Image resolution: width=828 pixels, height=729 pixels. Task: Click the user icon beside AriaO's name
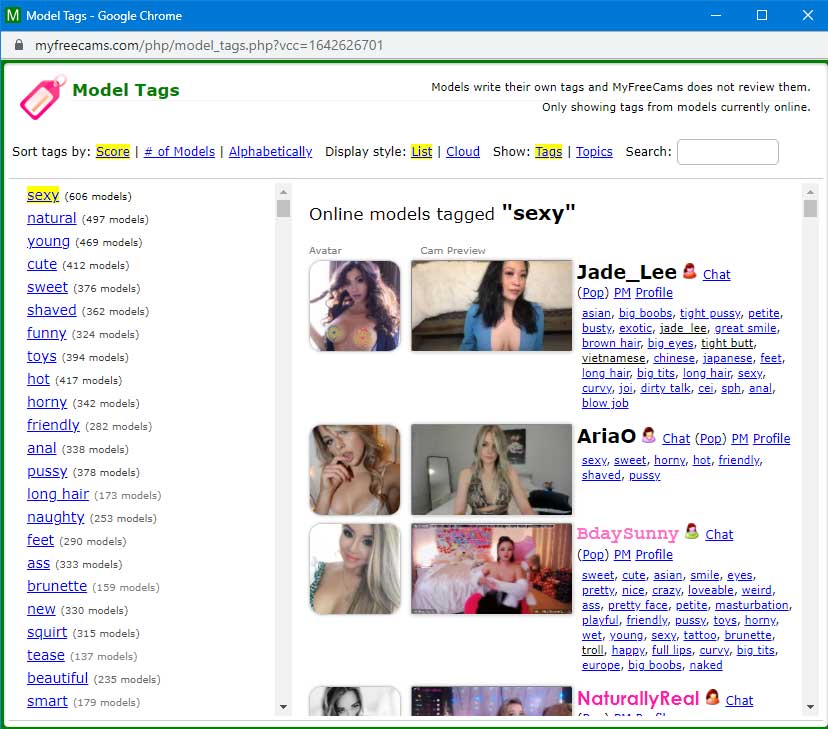tap(648, 436)
